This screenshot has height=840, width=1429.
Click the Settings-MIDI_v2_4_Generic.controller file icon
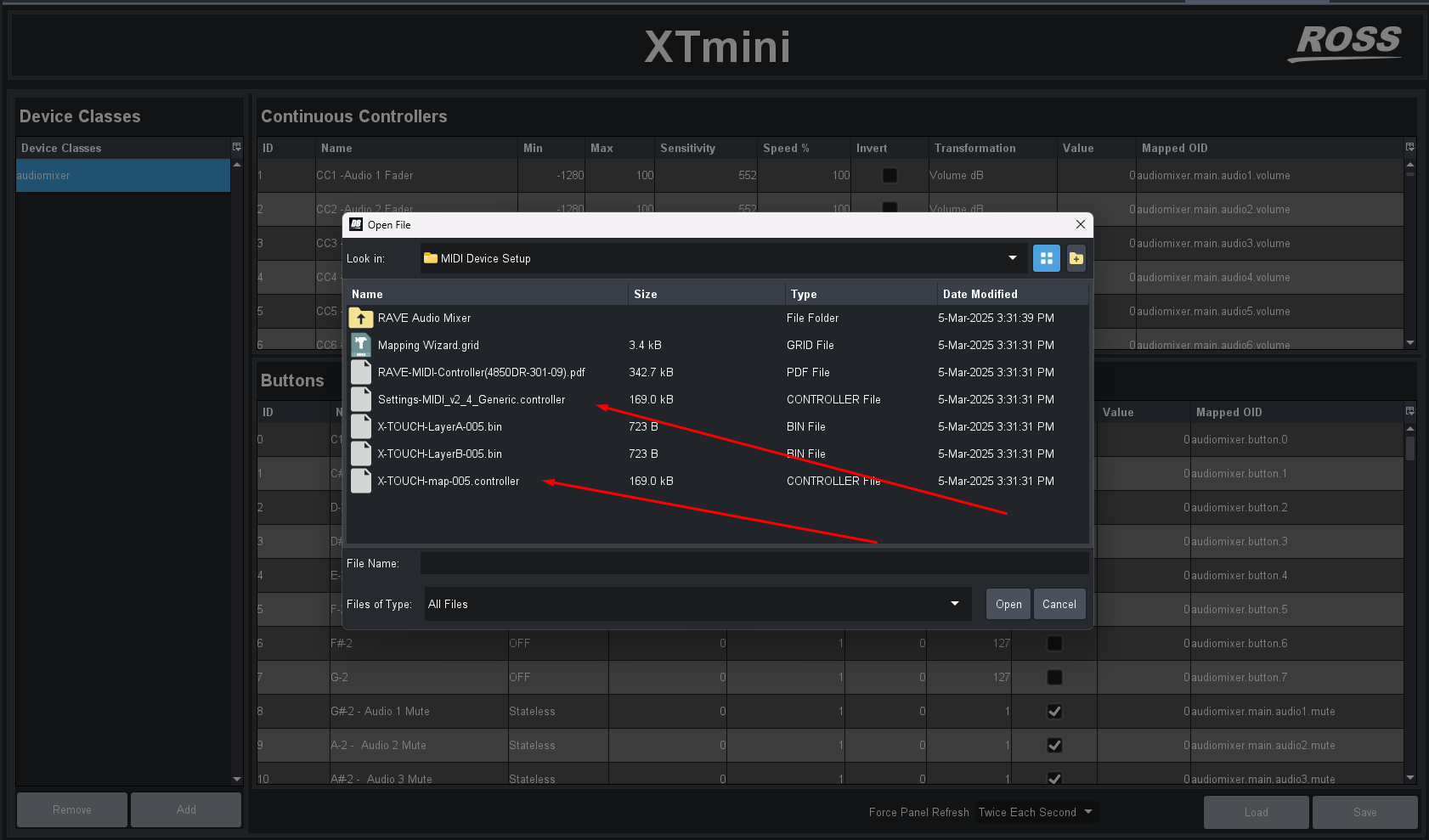361,399
